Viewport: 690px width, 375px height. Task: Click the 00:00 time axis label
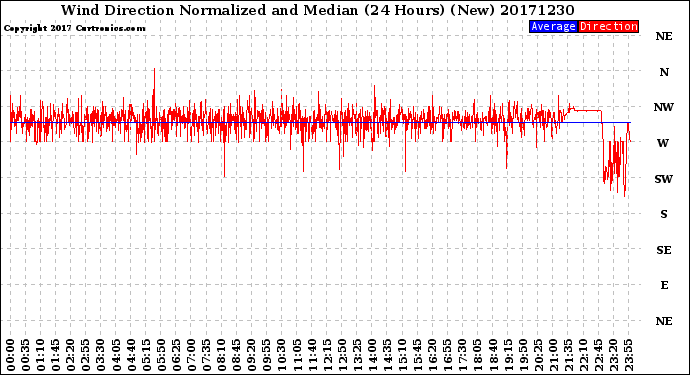pos(11,355)
